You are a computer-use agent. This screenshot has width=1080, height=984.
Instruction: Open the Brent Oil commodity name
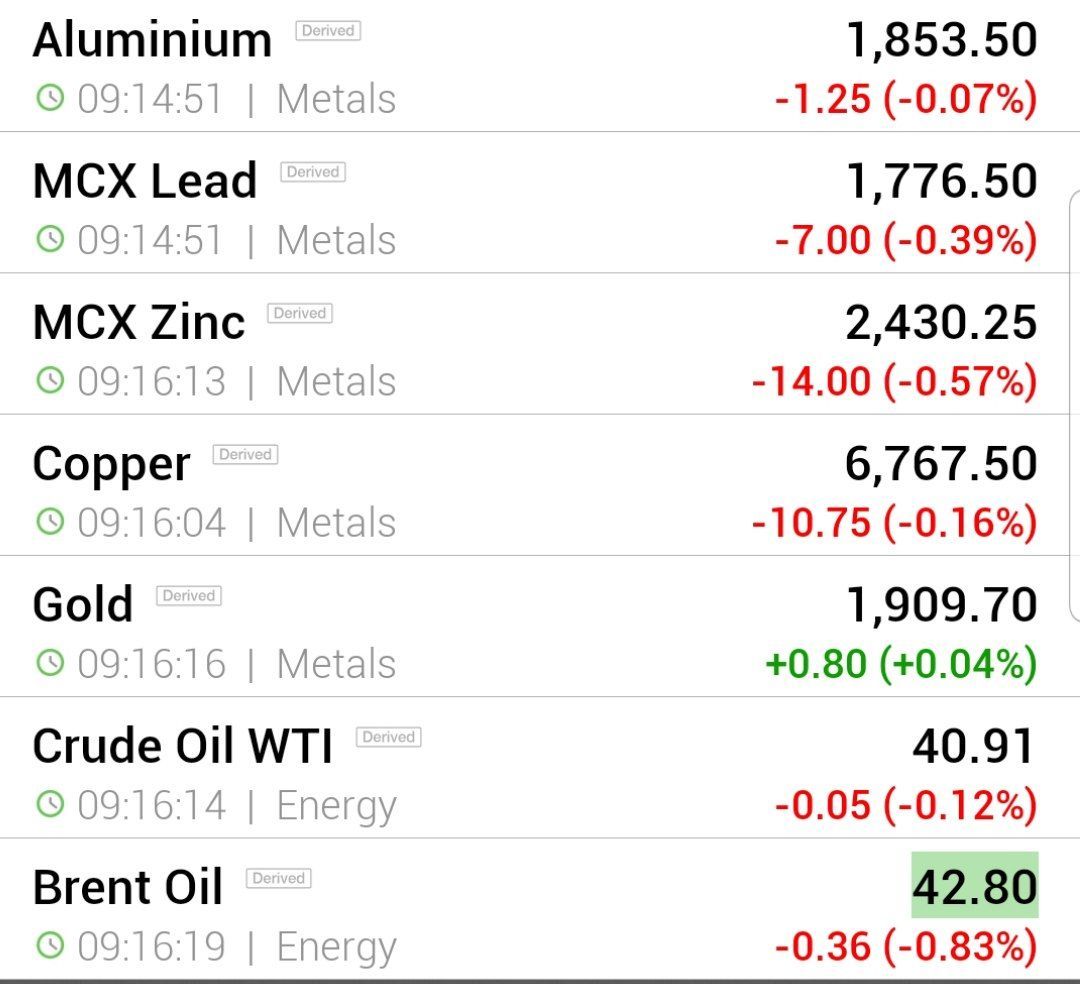(x=128, y=887)
